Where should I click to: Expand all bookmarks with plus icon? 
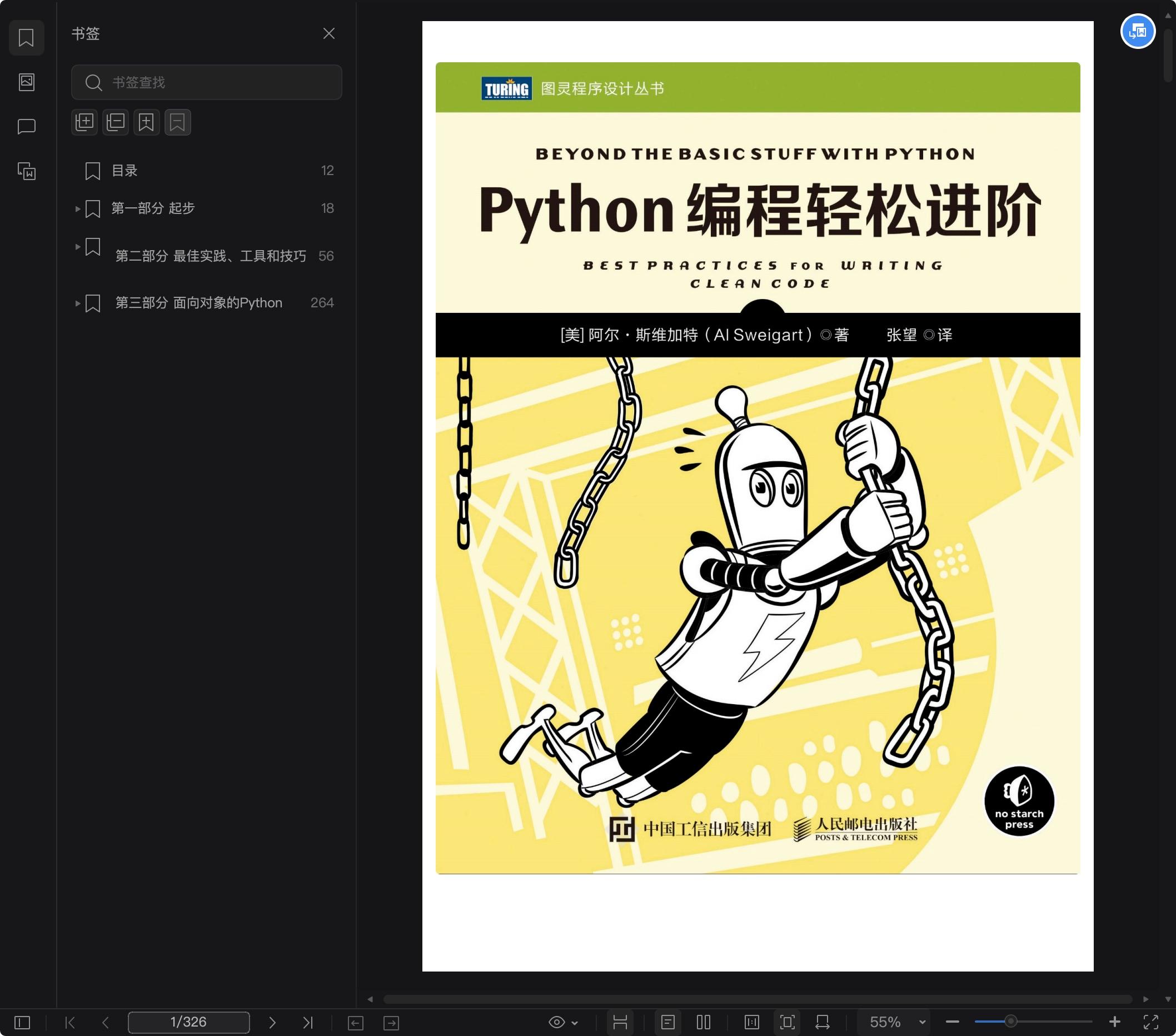(84, 122)
